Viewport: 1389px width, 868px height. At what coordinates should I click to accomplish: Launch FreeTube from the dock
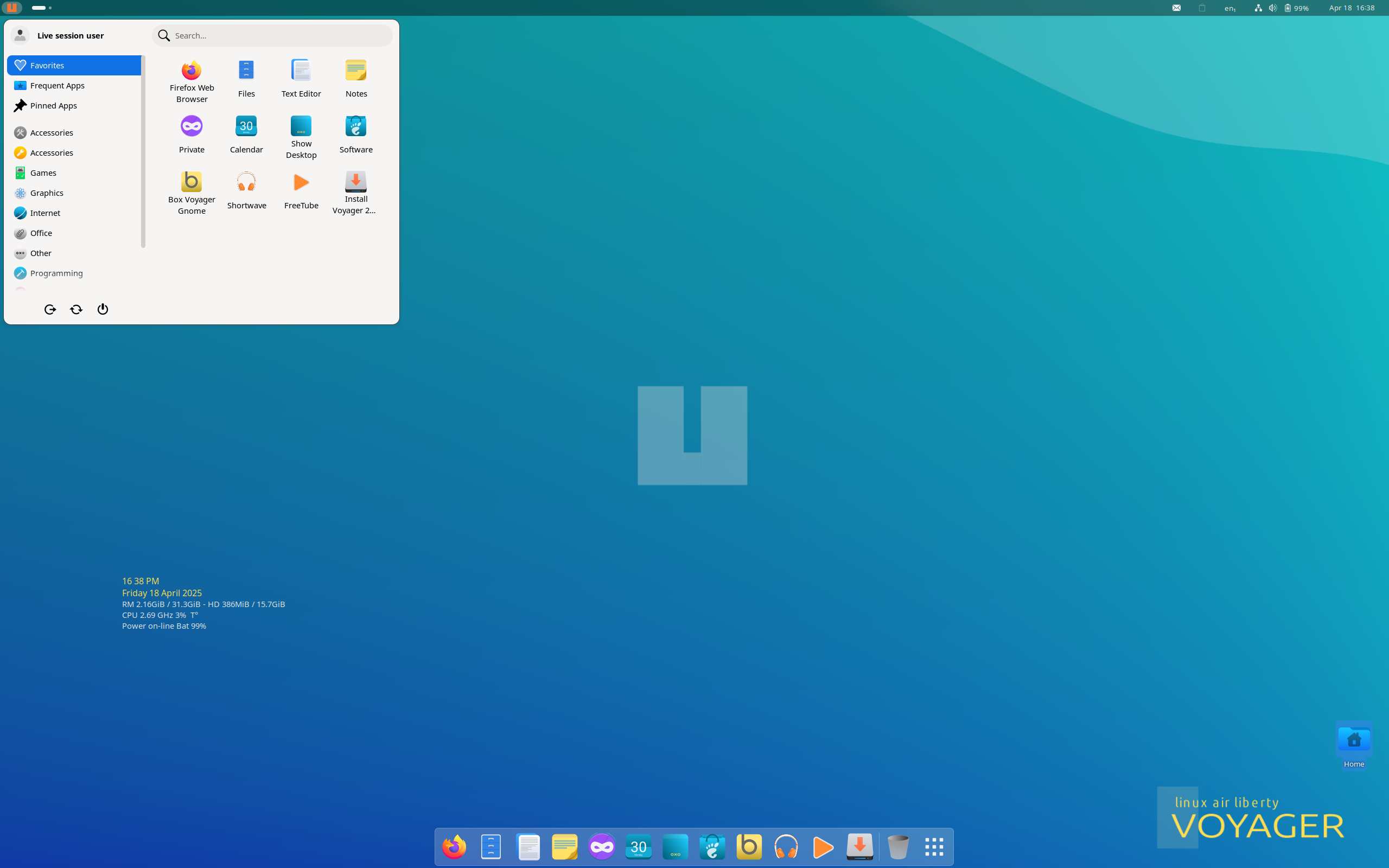click(823, 847)
